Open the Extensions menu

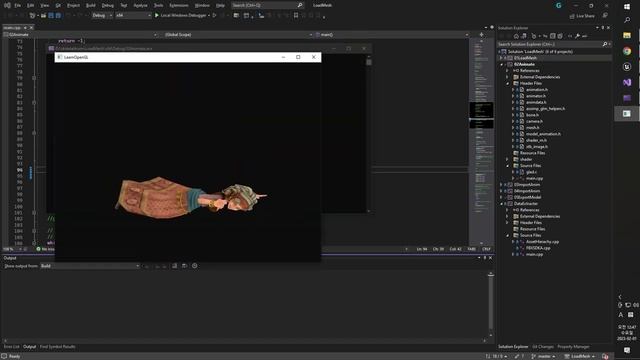(x=179, y=5)
